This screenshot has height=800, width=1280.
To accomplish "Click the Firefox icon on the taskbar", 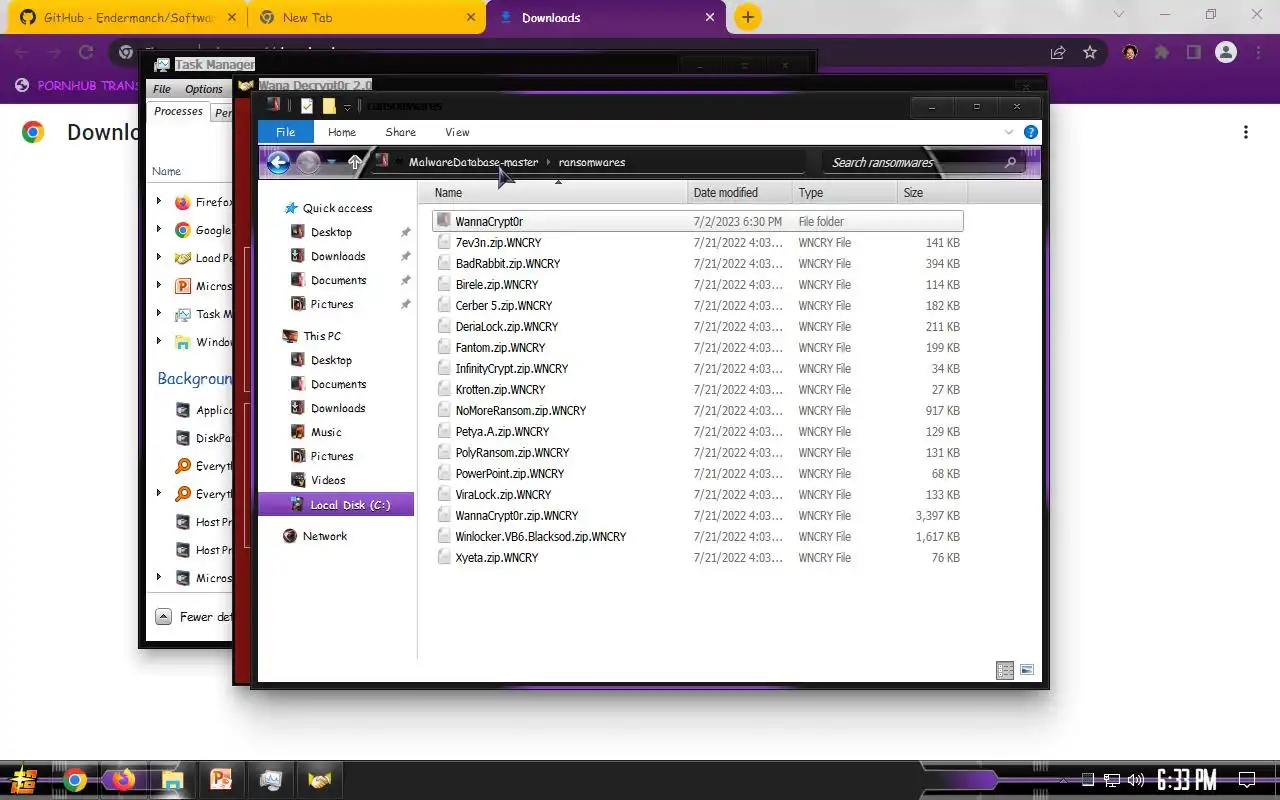I will pos(124,780).
